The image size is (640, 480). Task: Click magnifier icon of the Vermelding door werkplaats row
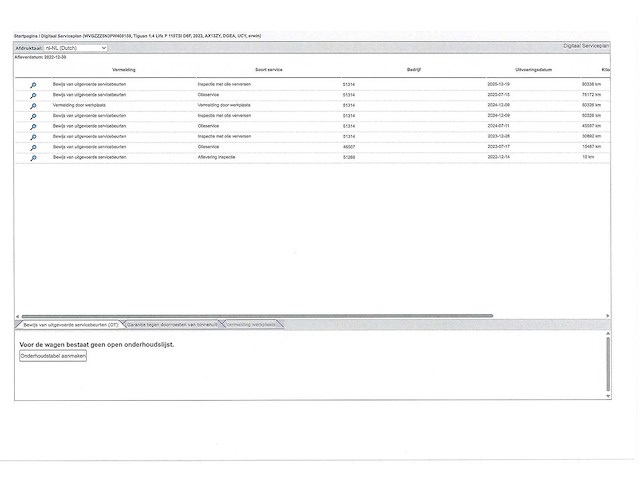click(x=33, y=106)
